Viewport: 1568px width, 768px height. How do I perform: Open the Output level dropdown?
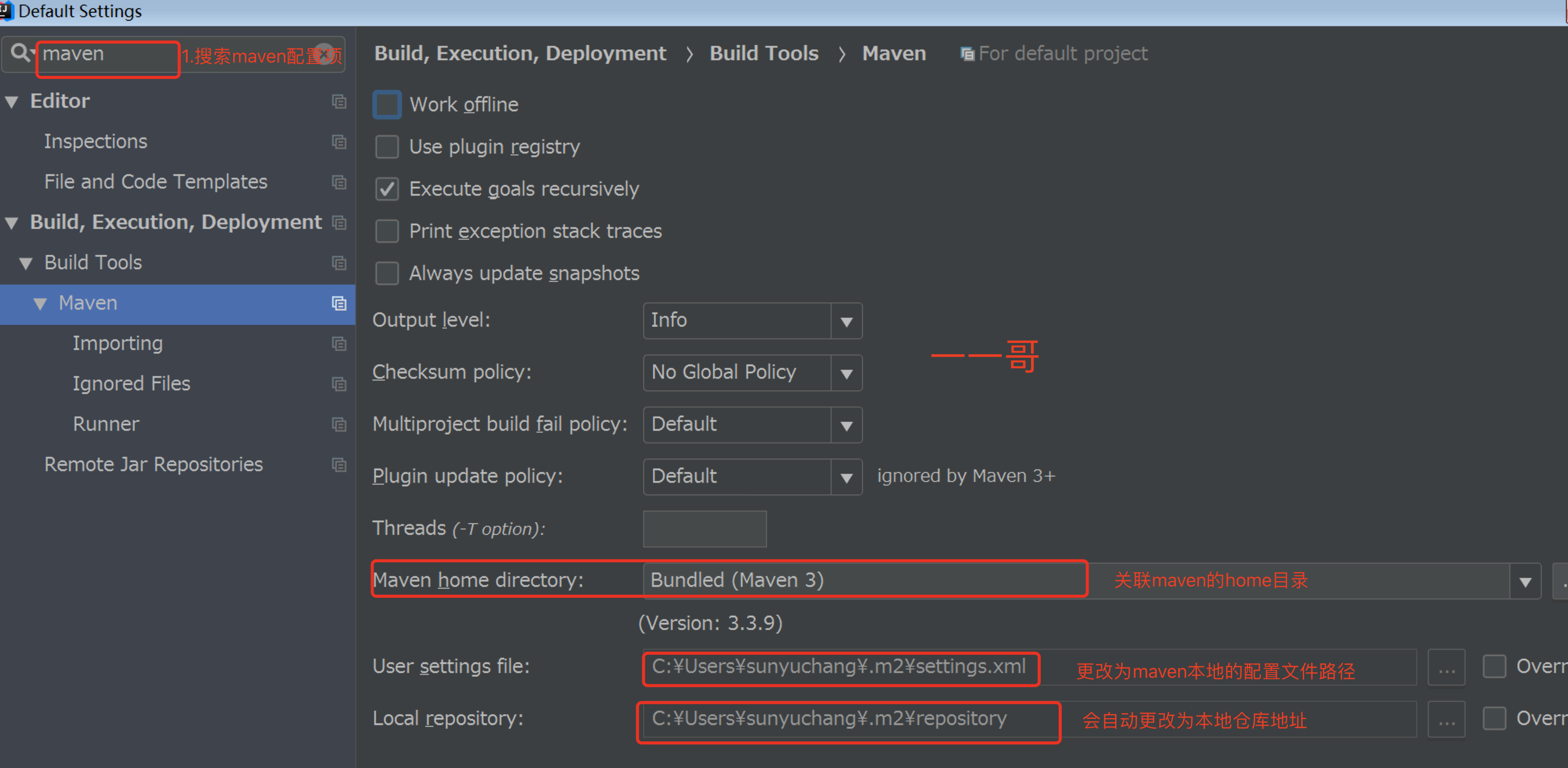(x=845, y=321)
